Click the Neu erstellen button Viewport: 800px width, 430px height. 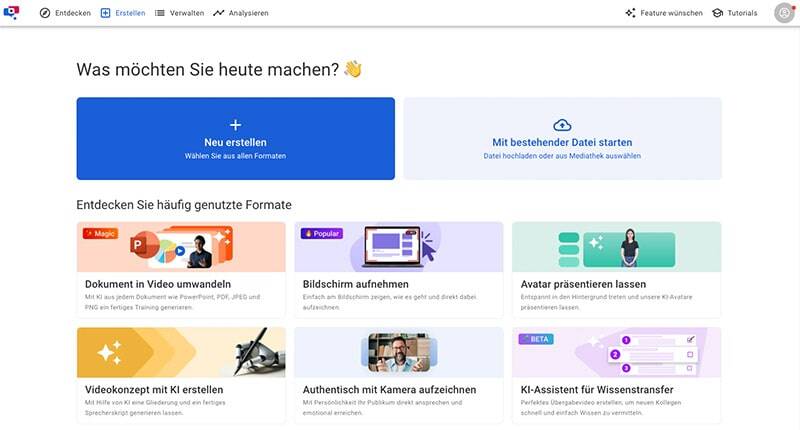tap(236, 139)
